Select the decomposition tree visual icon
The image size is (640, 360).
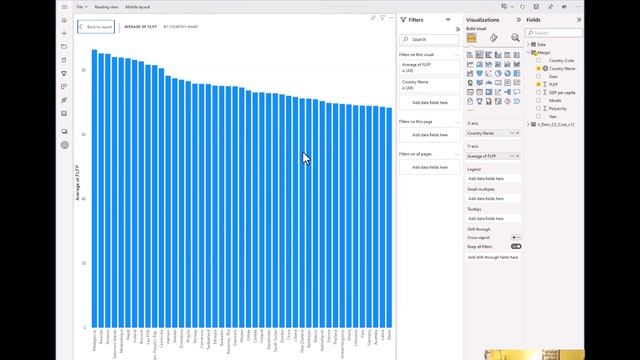coord(507,92)
